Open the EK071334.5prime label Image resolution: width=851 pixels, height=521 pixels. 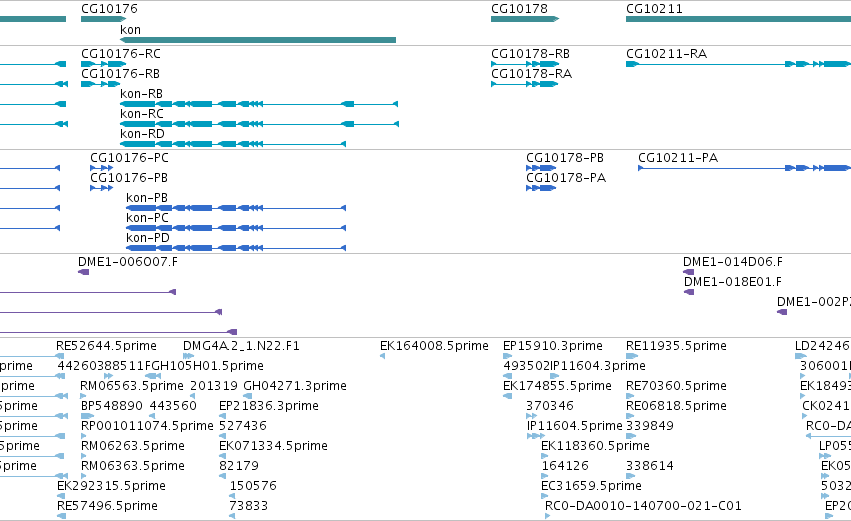point(273,446)
